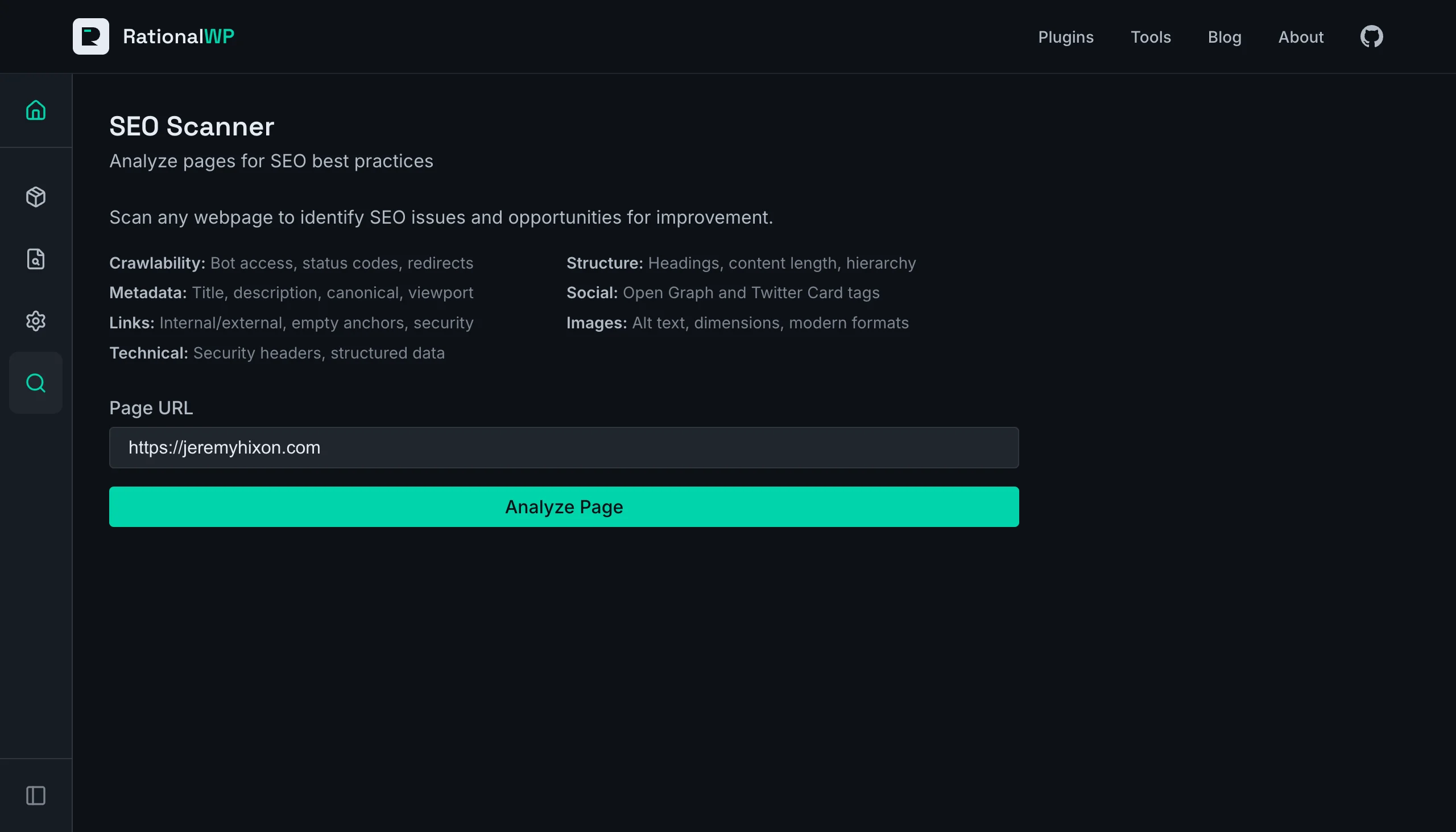Click the RationalWP wordmark to go home
Viewport: 1456px width, 832px height.
[179, 36]
